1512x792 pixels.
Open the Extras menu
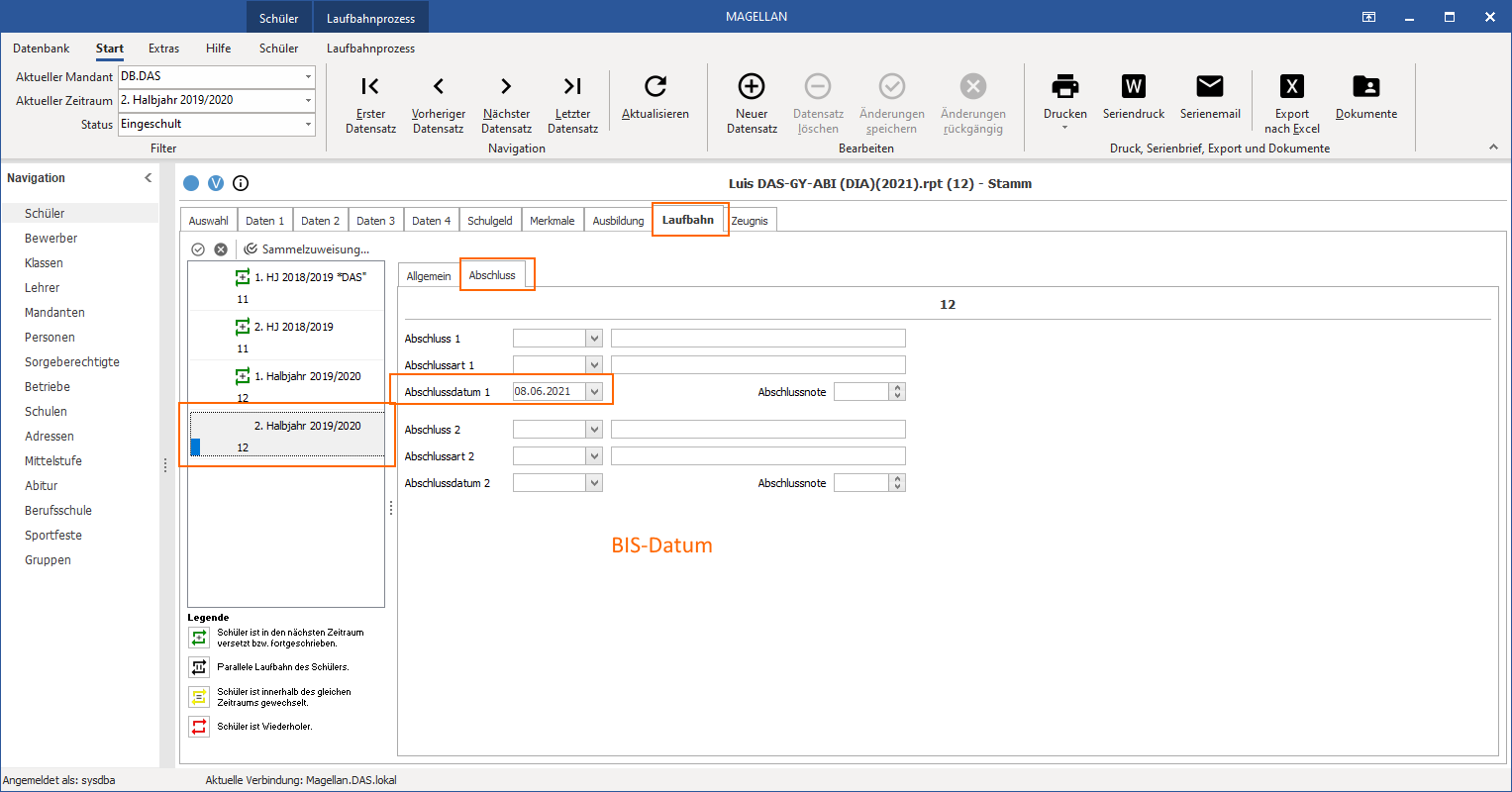click(164, 49)
